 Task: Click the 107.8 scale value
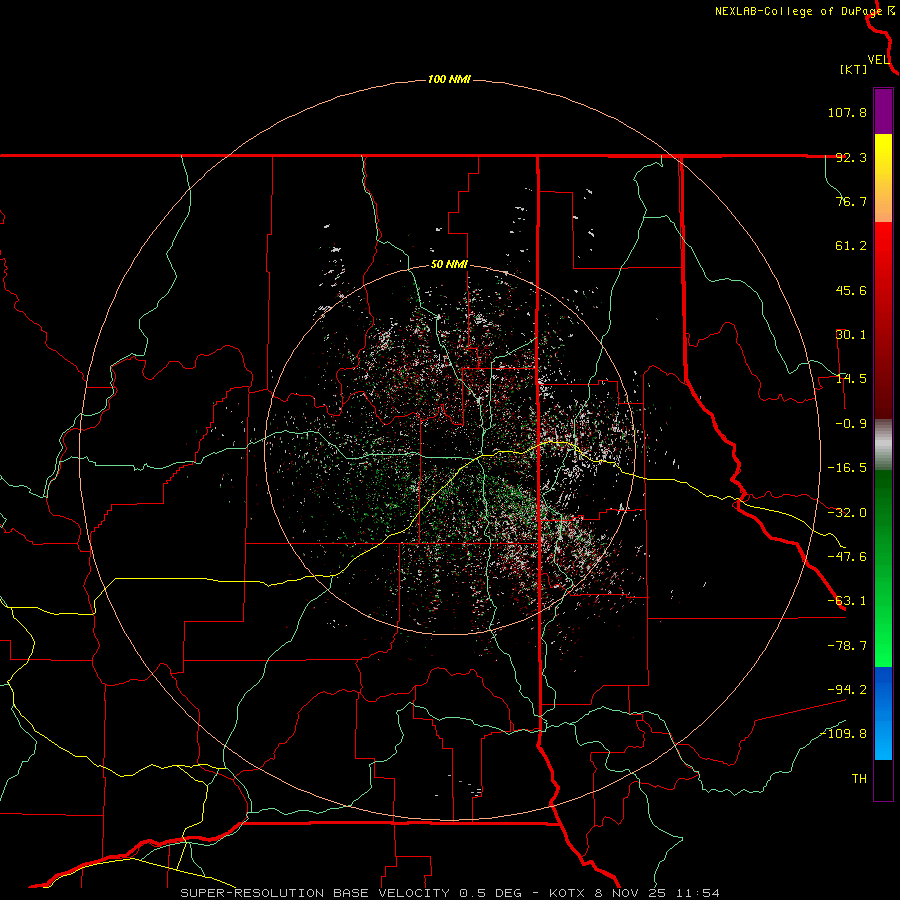[847, 112]
